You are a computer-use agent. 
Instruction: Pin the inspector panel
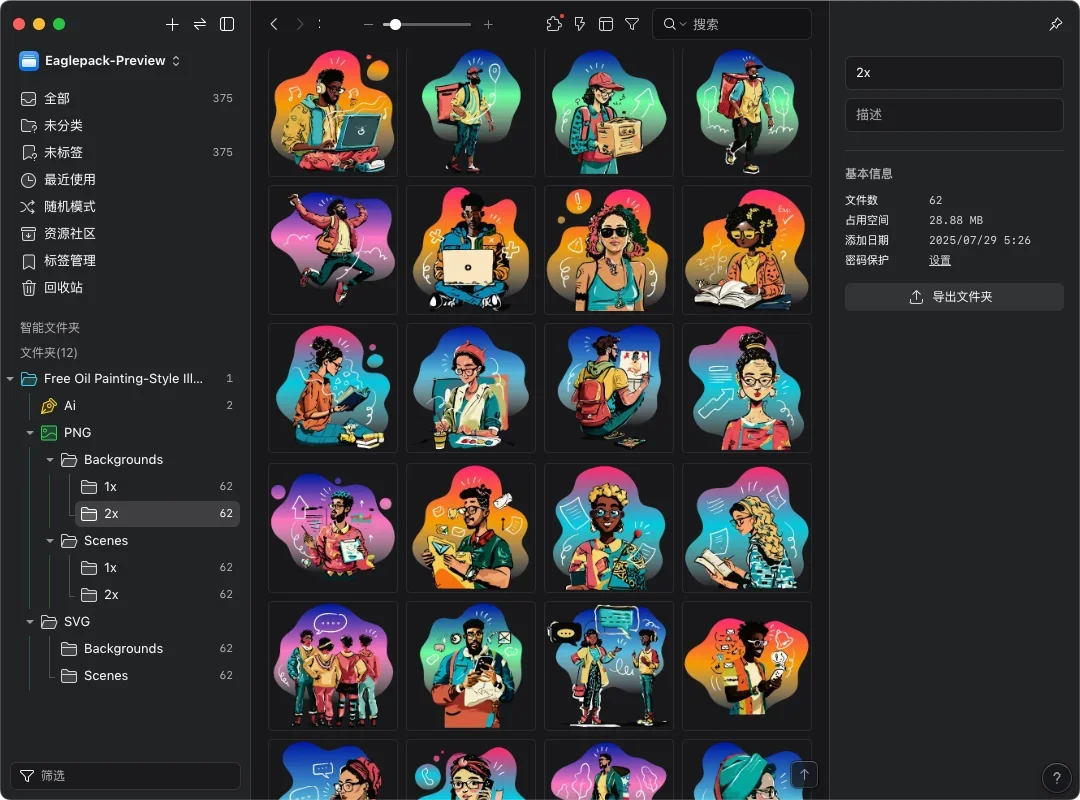1056,24
